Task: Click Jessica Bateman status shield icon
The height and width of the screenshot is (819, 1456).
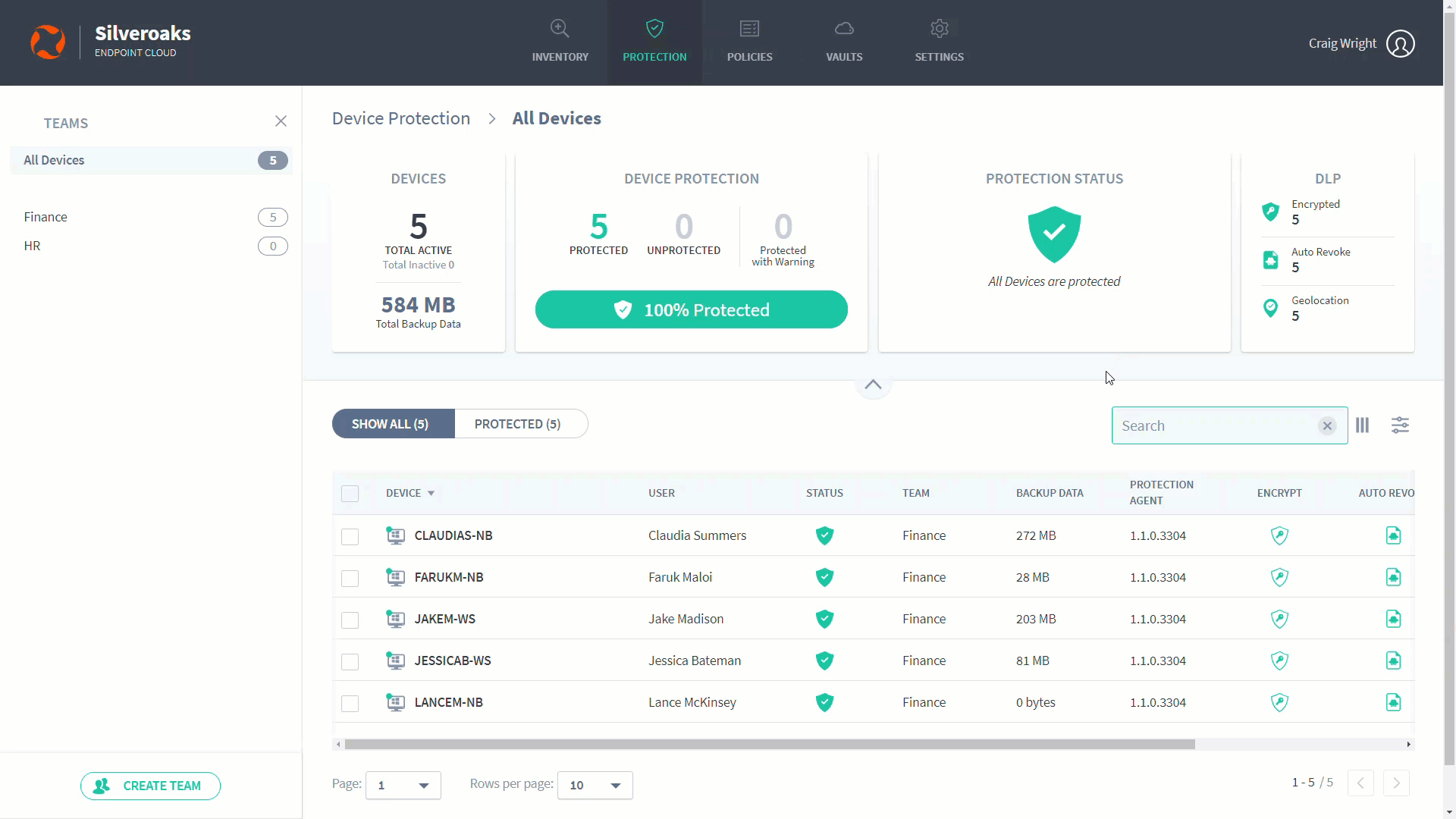Action: [x=824, y=661]
